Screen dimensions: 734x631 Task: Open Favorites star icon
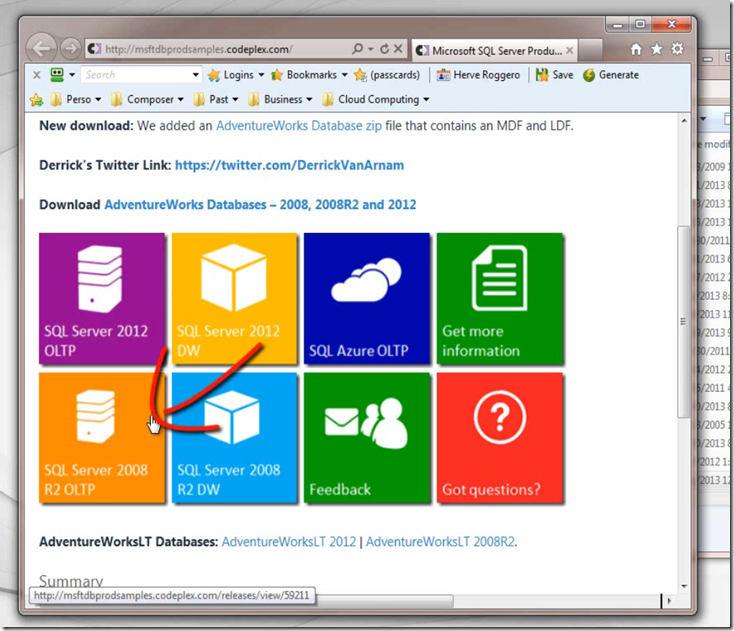point(657,49)
